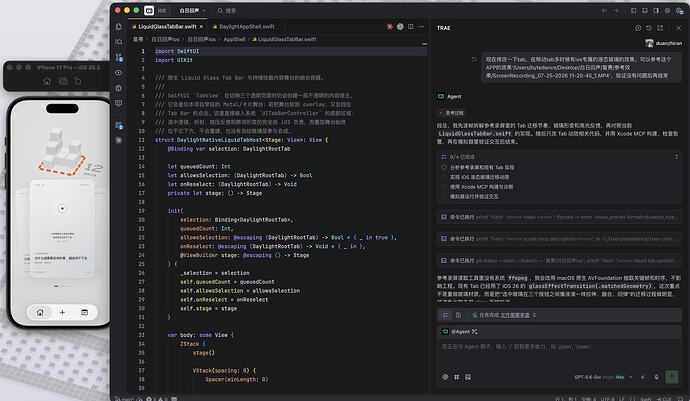Image resolution: width=690 pixels, height=401 pixels.
Task: Click the IDE mode icon in title bar
Action: (149, 10)
